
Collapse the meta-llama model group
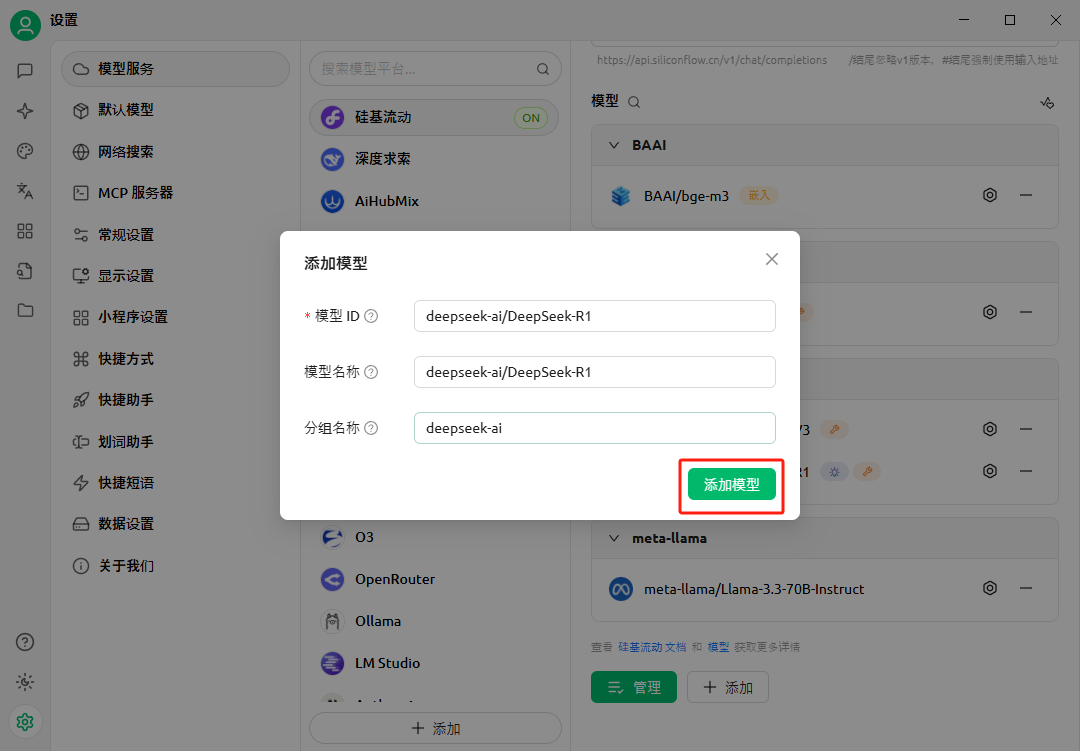tap(614, 538)
